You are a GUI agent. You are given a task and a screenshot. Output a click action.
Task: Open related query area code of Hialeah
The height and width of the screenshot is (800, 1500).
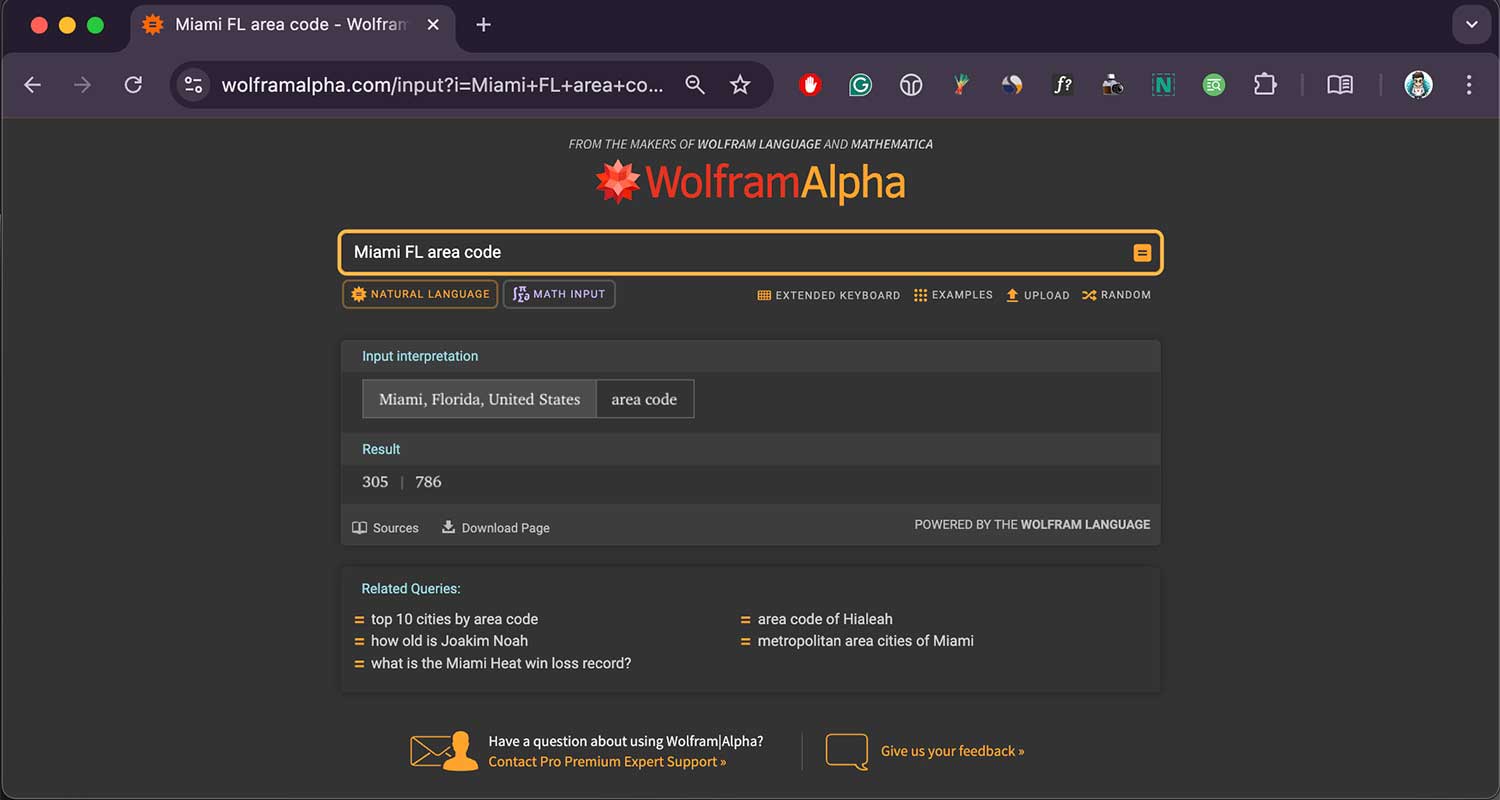coord(824,619)
